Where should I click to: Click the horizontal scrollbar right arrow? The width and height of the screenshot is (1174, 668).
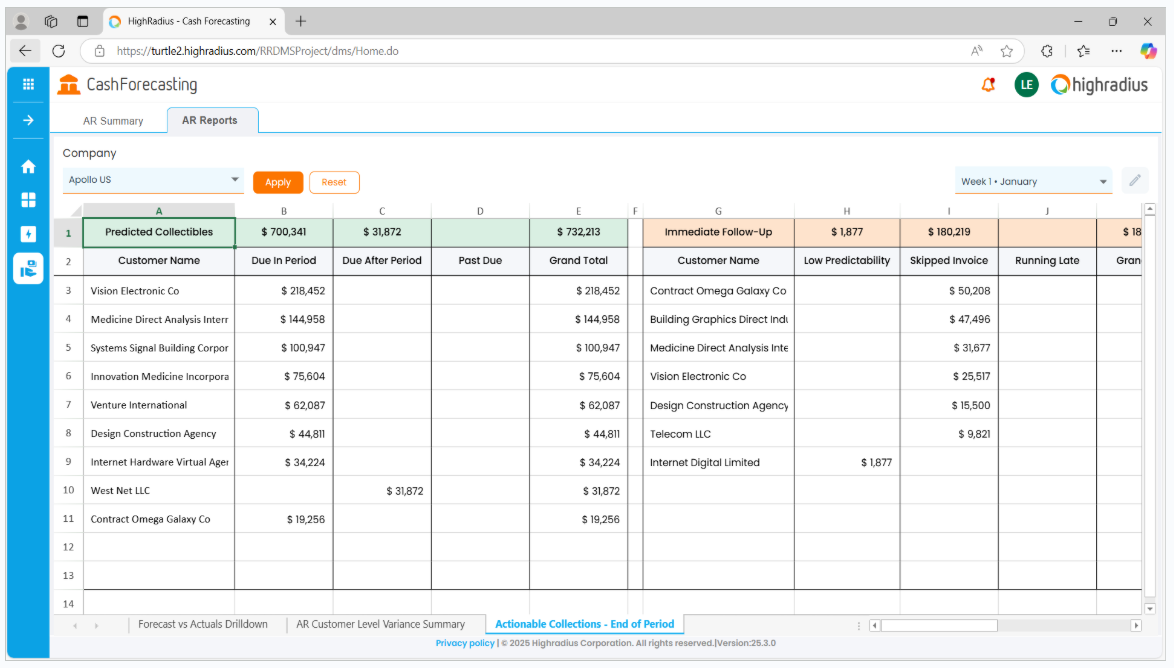(1136, 625)
